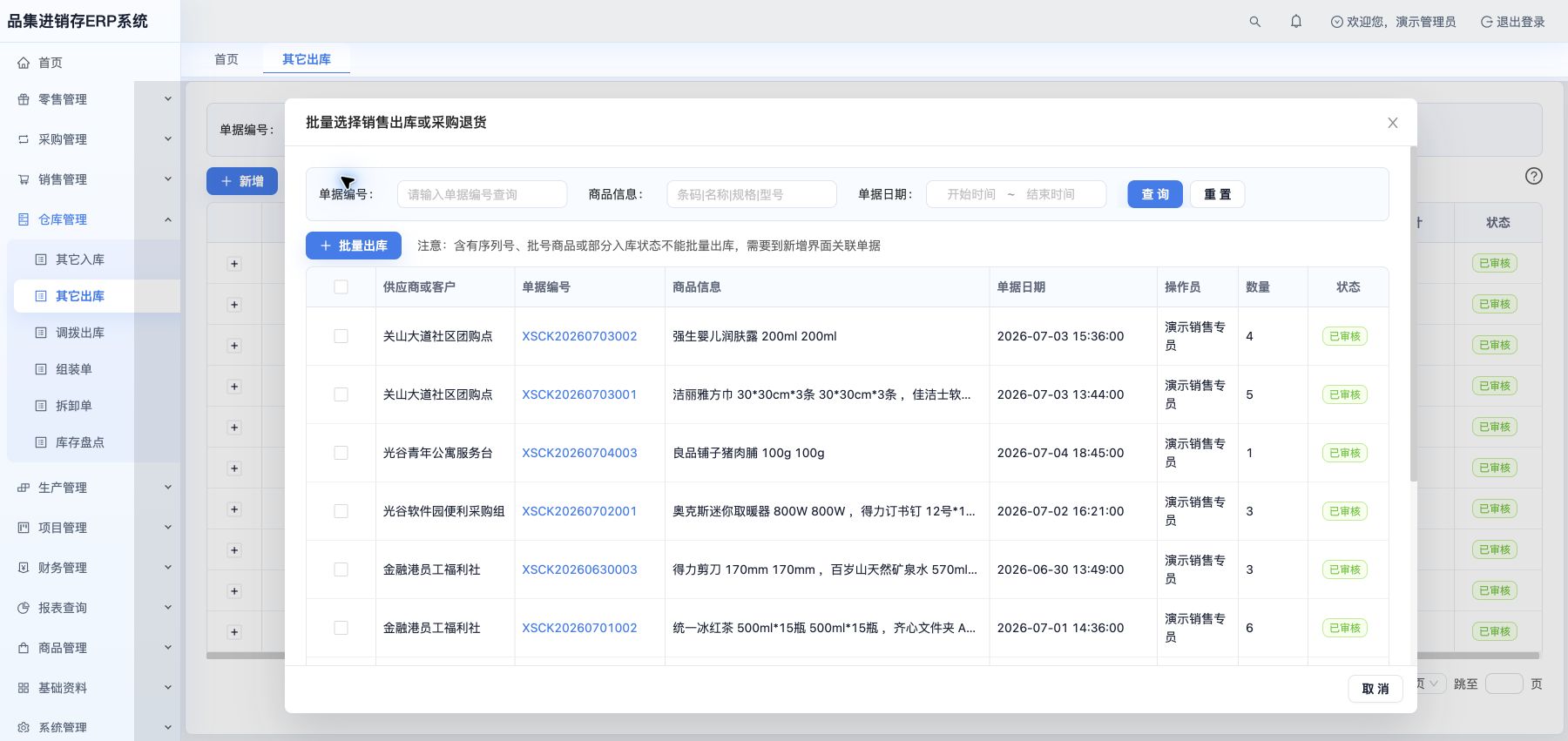The height and width of the screenshot is (741, 1568).
Task: Collapse the 仓库管理 menu chevron
Action: (x=168, y=219)
